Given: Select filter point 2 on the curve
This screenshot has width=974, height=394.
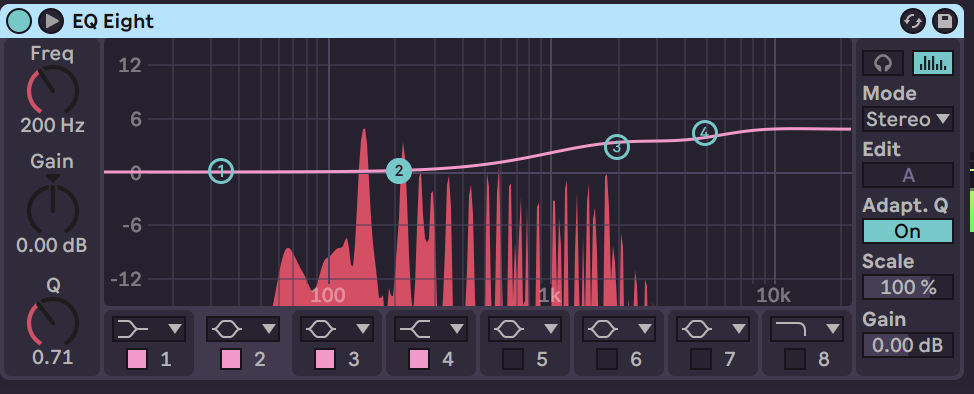Looking at the screenshot, I should pos(399,171).
